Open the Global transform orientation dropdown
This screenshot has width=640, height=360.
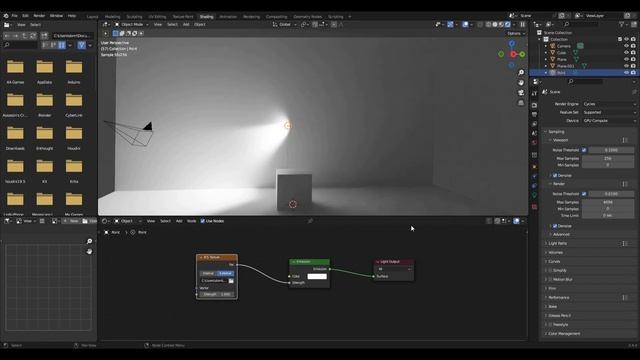[285, 24]
